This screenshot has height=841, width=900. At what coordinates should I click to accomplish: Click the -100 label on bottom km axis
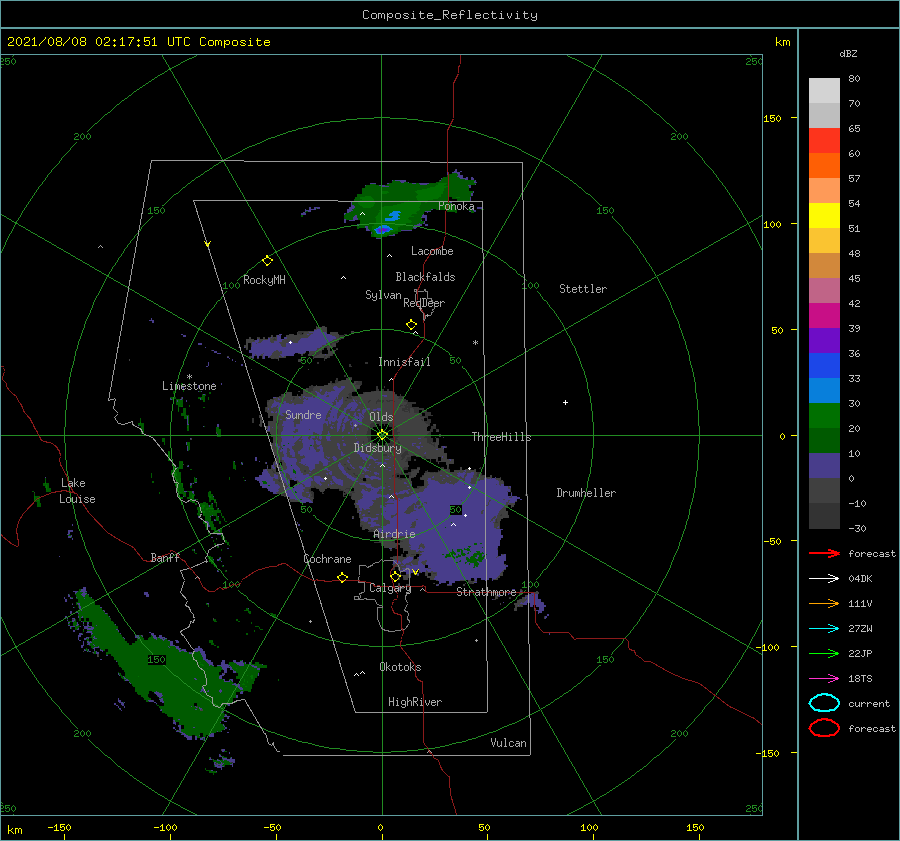tap(165, 827)
